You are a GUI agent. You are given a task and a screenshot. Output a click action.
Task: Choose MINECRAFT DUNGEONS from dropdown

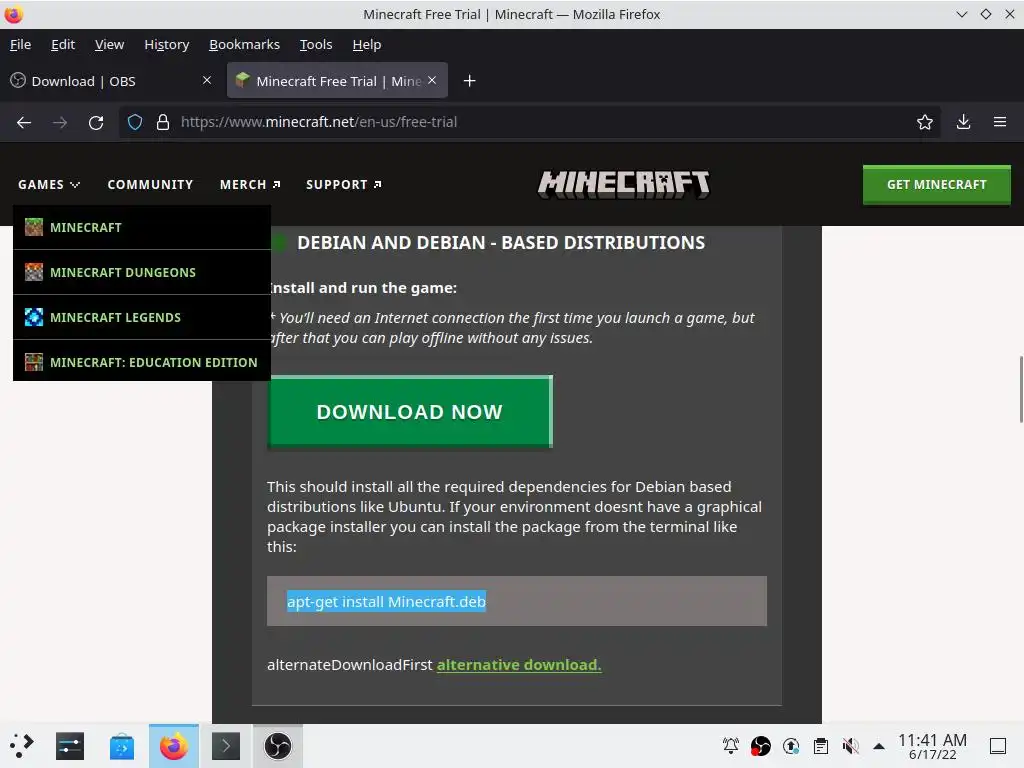click(142, 272)
